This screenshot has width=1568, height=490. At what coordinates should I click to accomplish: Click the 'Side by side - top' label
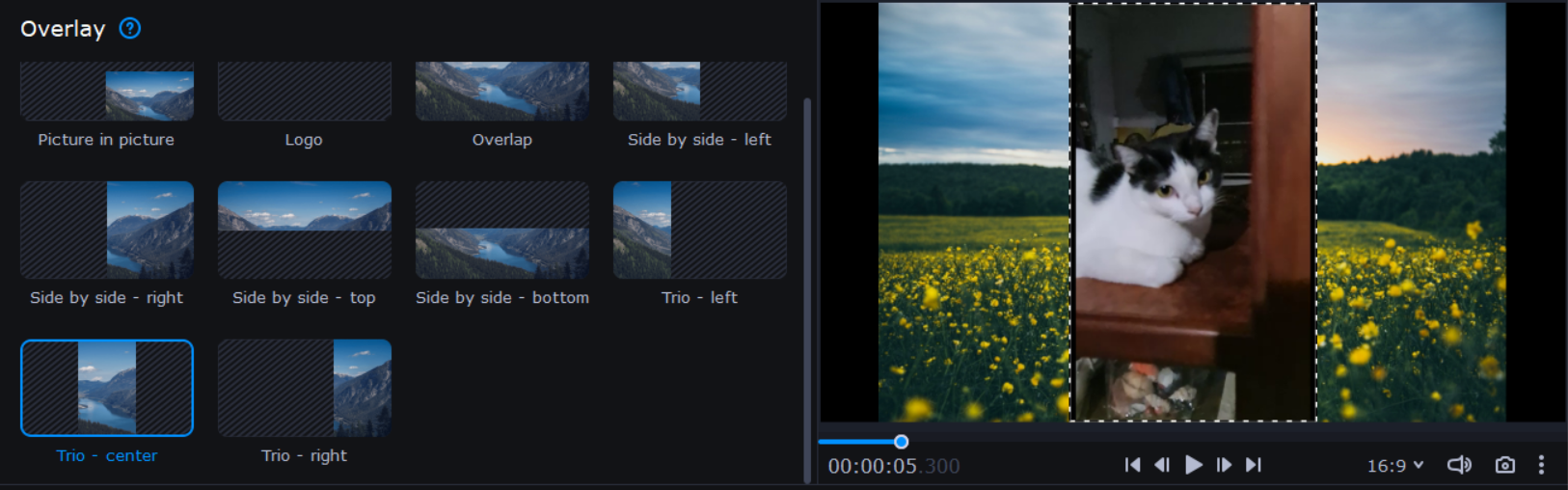[x=304, y=298]
